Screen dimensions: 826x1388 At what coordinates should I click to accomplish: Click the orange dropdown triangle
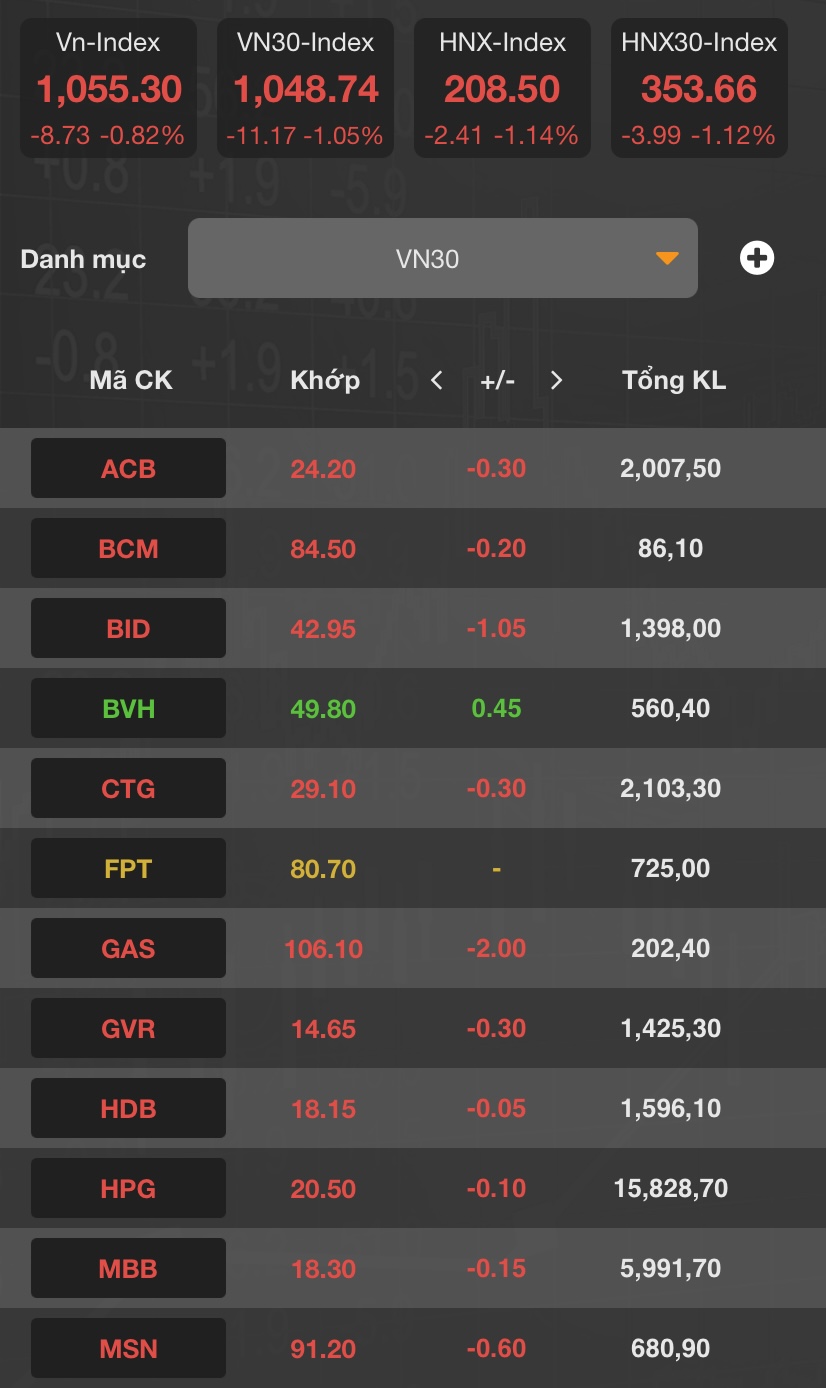click(667, 259)
